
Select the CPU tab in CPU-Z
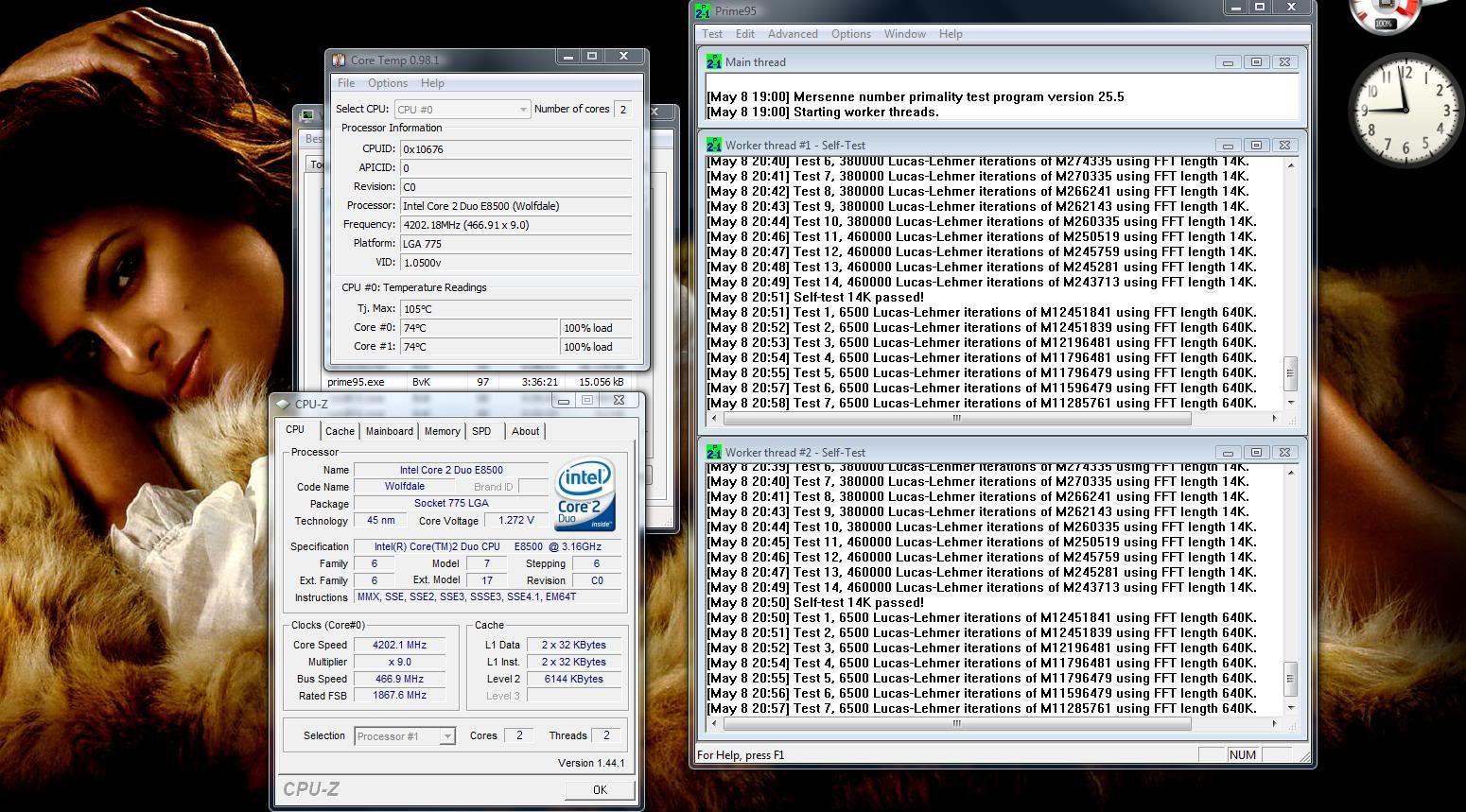coord(296,429)
